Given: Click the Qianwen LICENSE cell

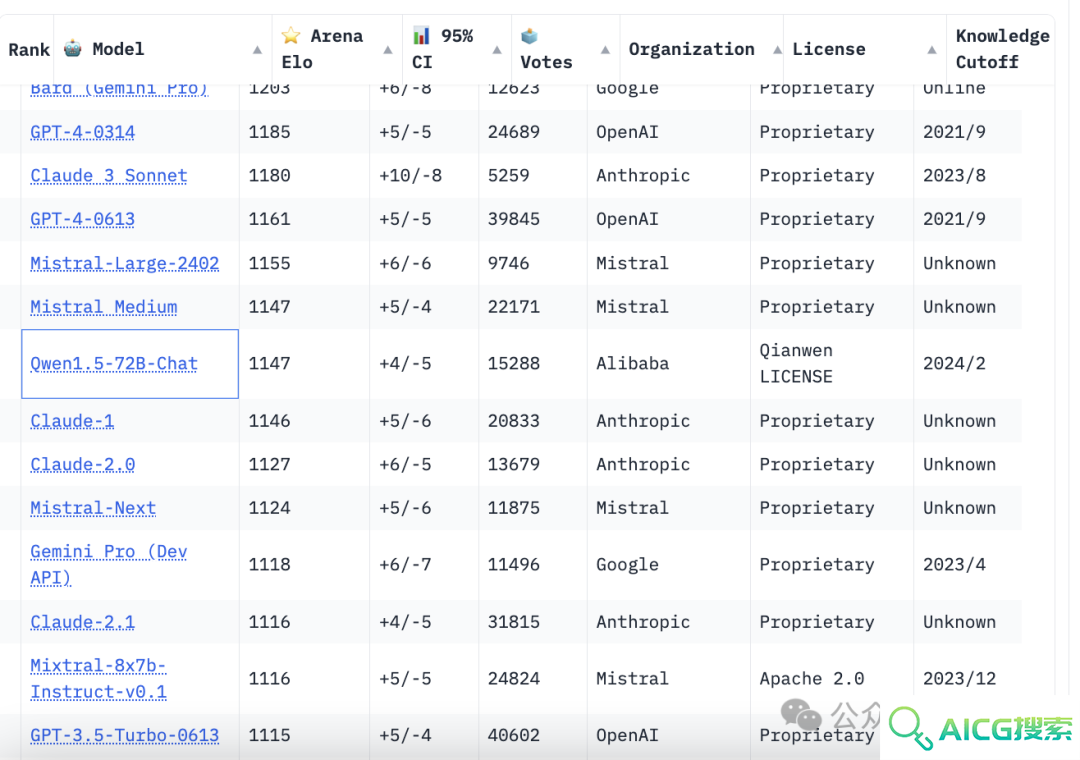Looking at the screenshot, I should pos(796,364).
